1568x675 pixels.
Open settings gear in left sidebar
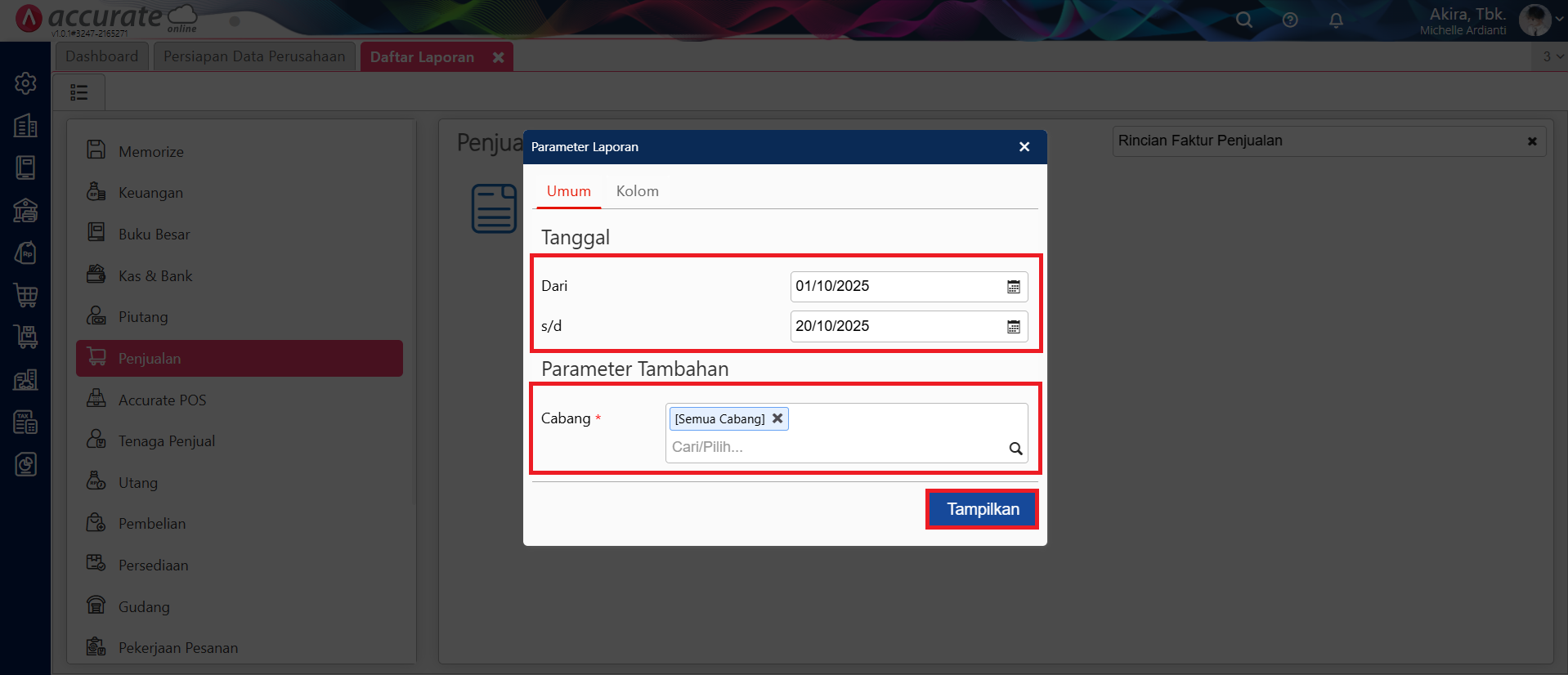pos(25,83)
